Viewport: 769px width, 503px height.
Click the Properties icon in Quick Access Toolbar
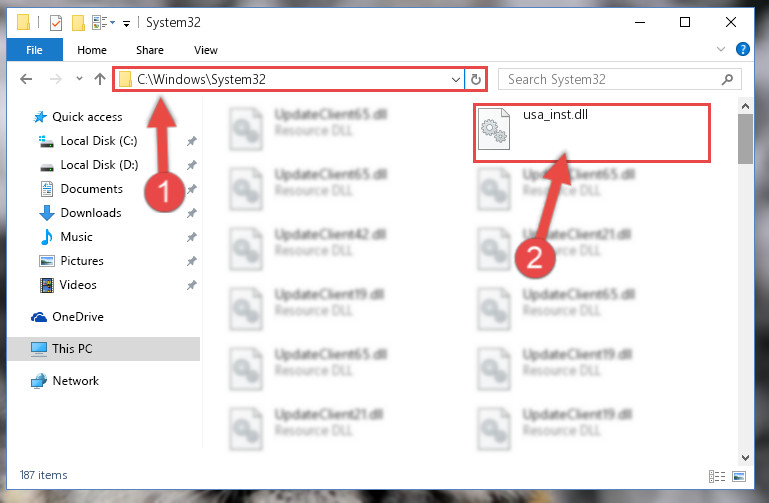[x=56, y=23]
